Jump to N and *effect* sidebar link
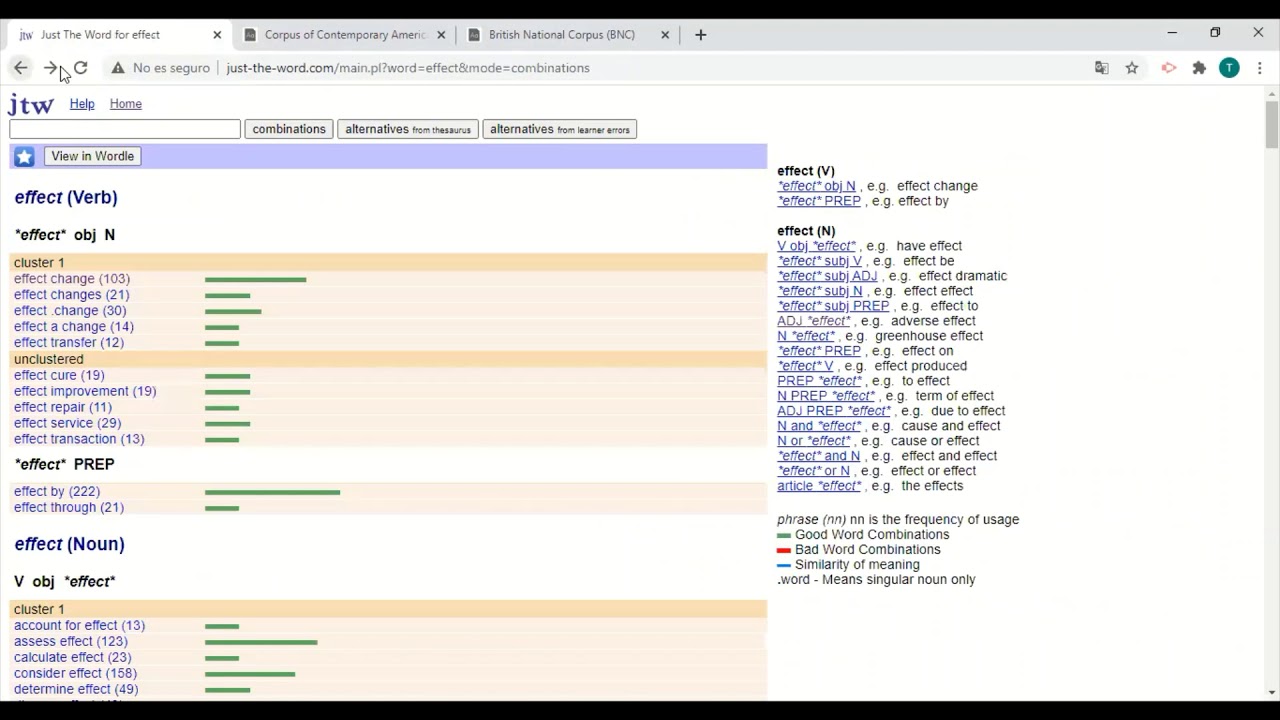This screenshot has width=1280, height=720. tap(819, 426)
